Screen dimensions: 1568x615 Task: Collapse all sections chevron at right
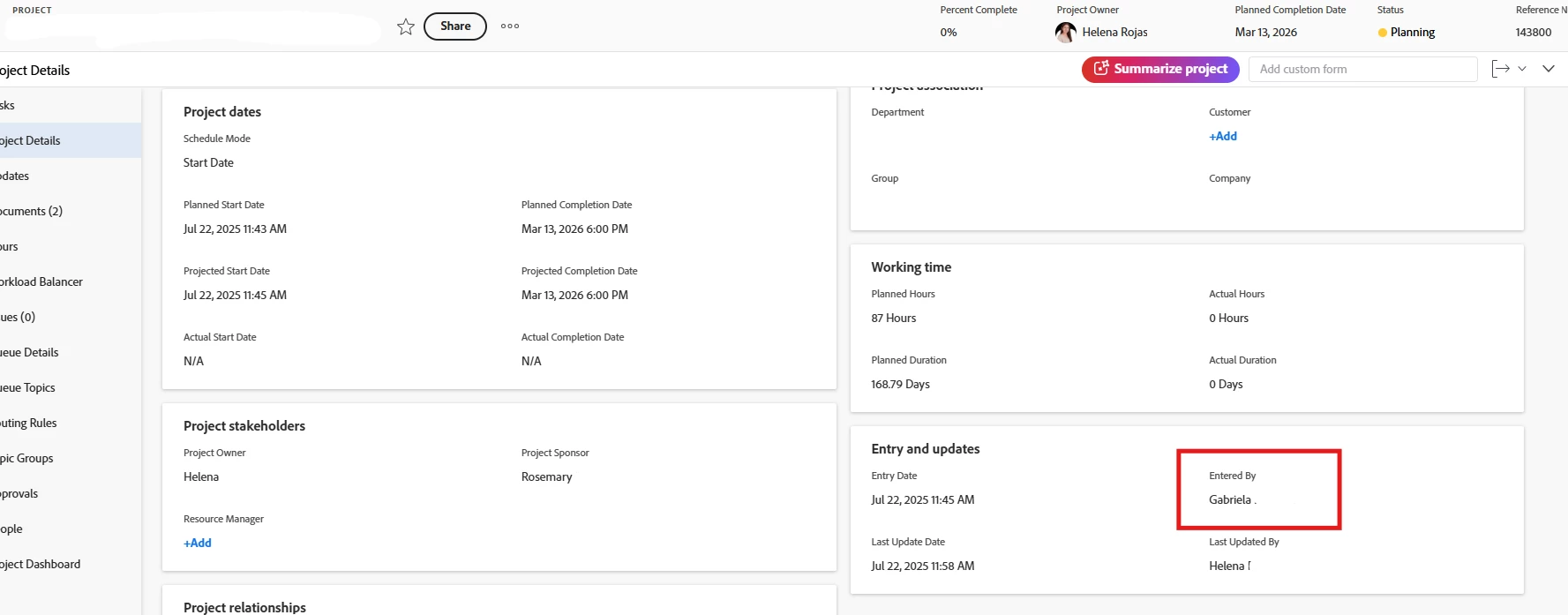coord(1549,69)
